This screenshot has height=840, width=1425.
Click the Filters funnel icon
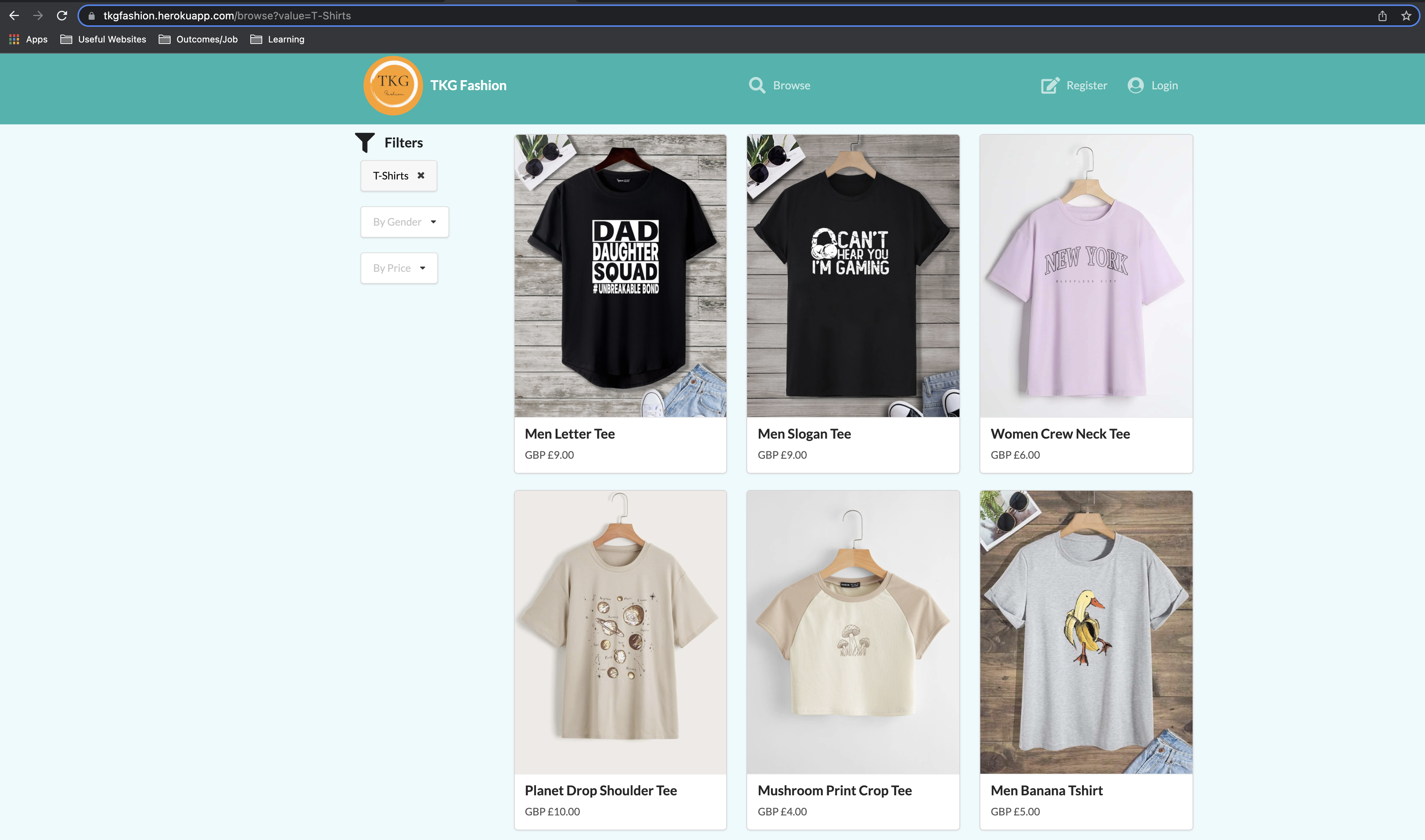pos(365,143)
